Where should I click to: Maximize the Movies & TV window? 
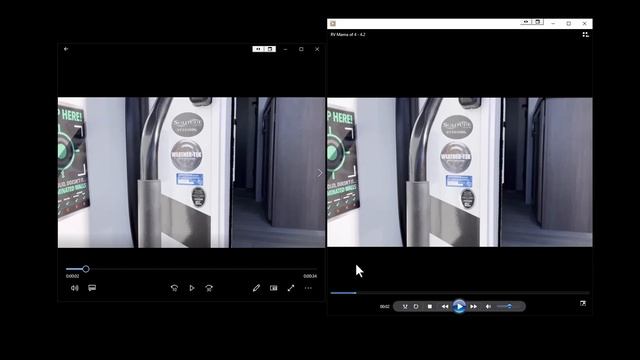click(301, 49)
